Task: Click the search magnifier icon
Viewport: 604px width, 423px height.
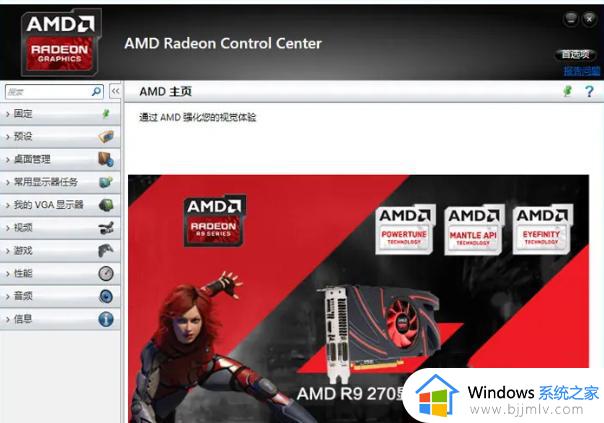Action: [x=96, y=92]
